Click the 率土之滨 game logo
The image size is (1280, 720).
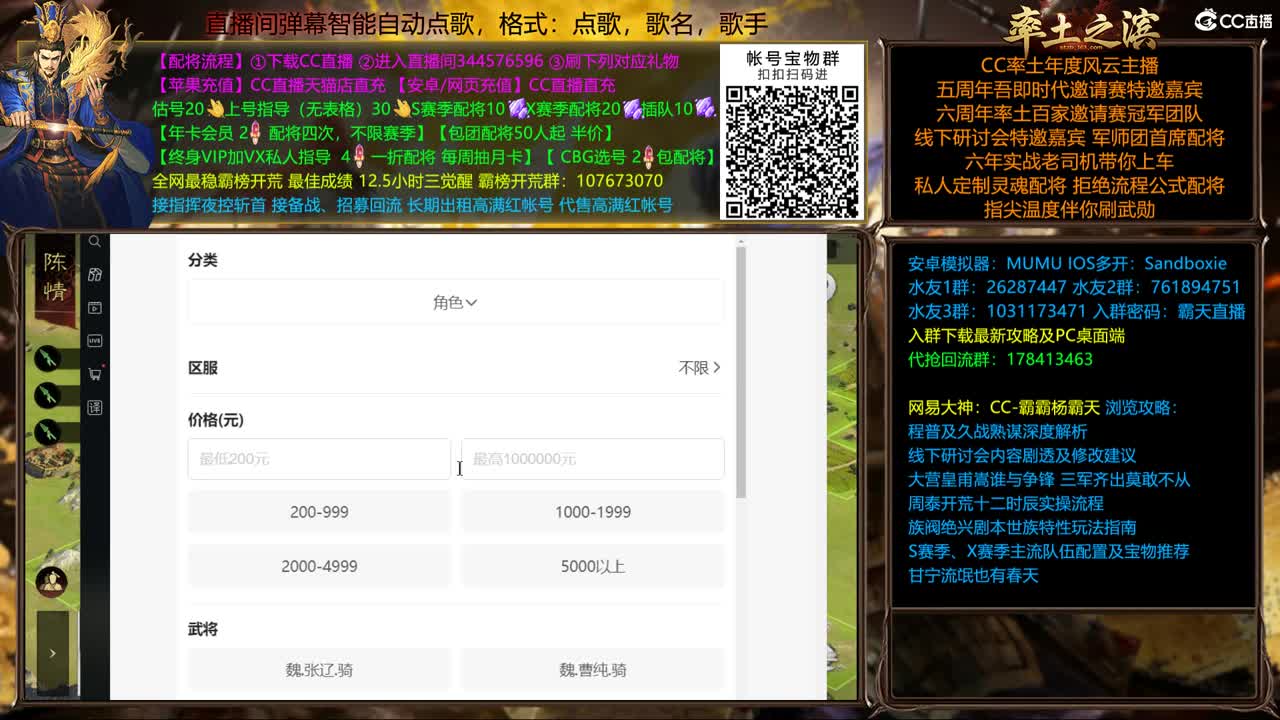(x=1082, y=27)
